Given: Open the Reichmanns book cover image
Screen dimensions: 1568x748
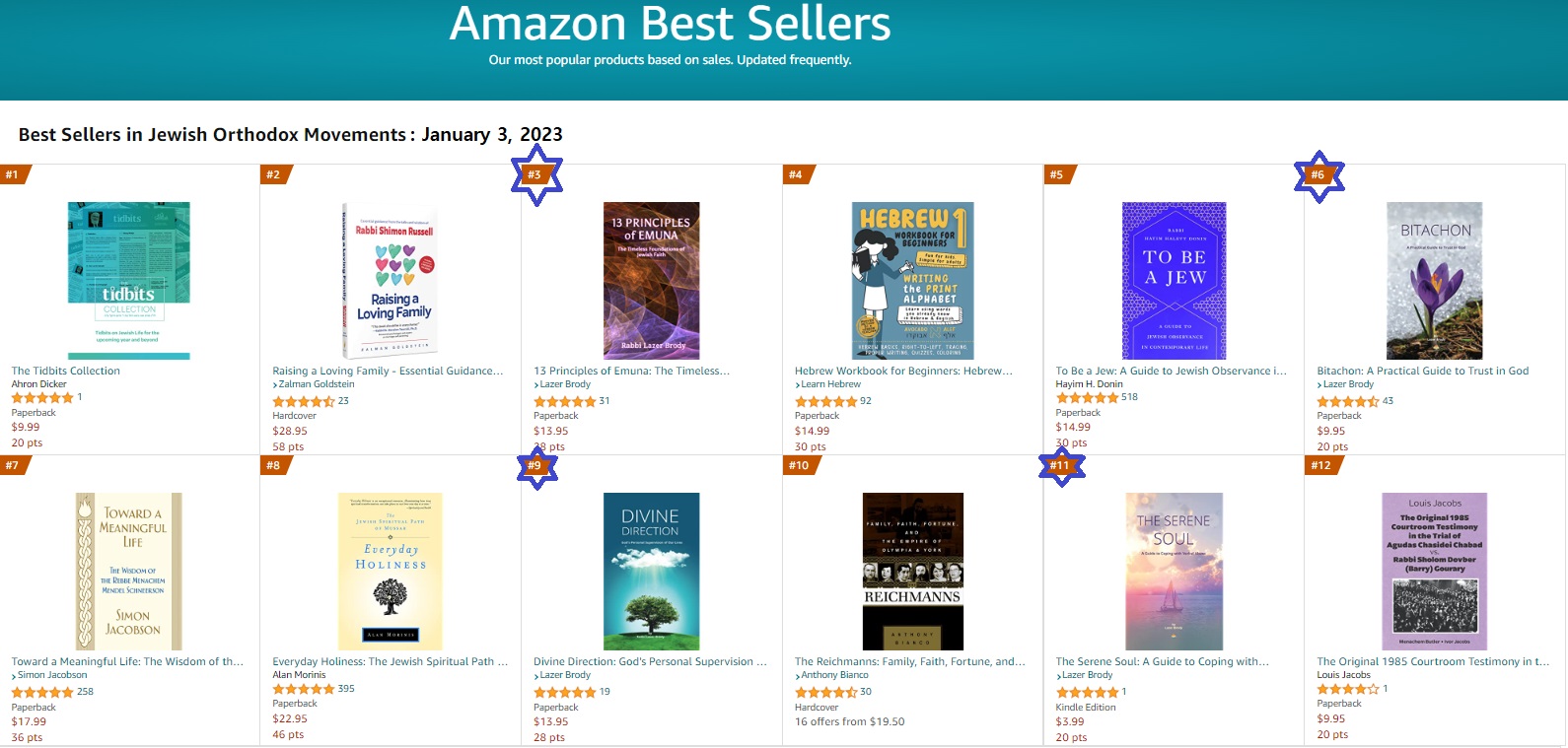Looking at the screenshot, I should point(912,571).
